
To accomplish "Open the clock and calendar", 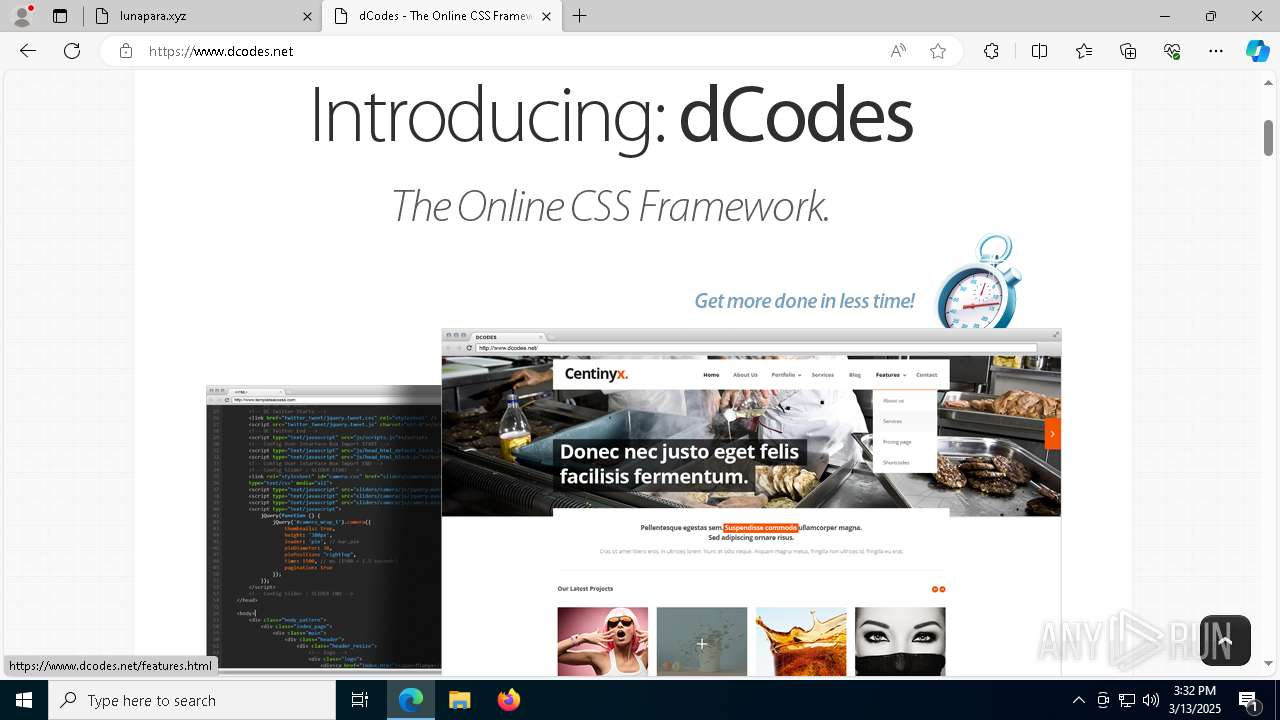I will (x=1195, y=700).
